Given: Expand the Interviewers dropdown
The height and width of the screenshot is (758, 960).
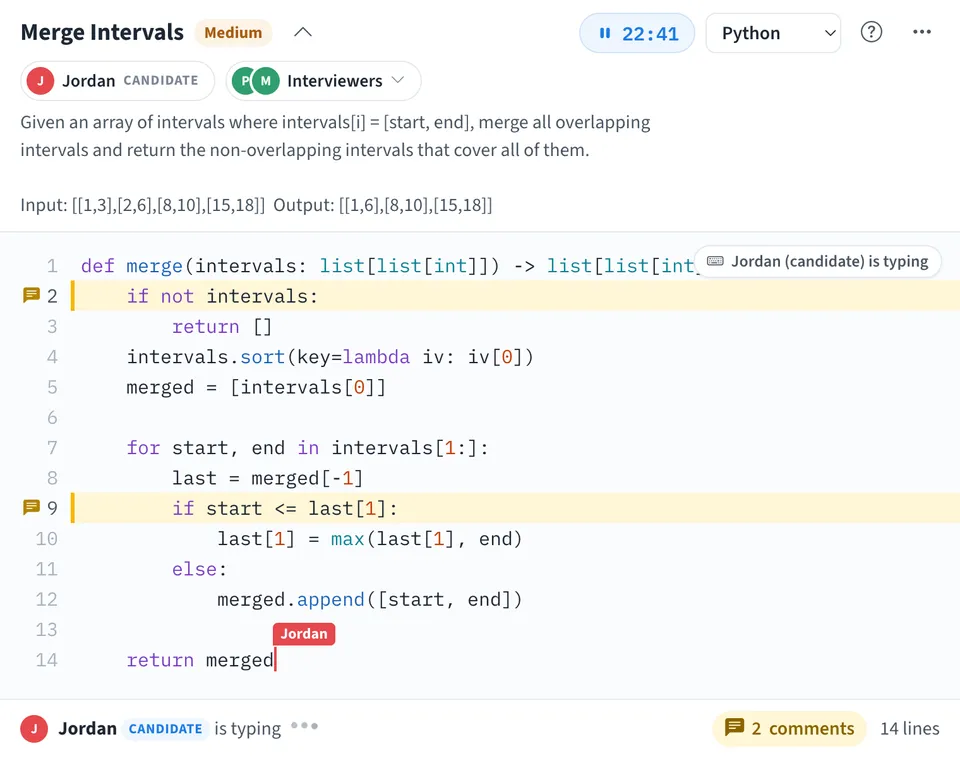Looking at the screenshot, I should coord(323,81).
